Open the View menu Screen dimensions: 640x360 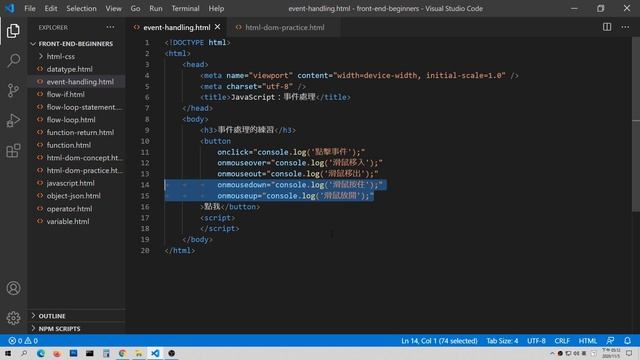coord(113,8)
